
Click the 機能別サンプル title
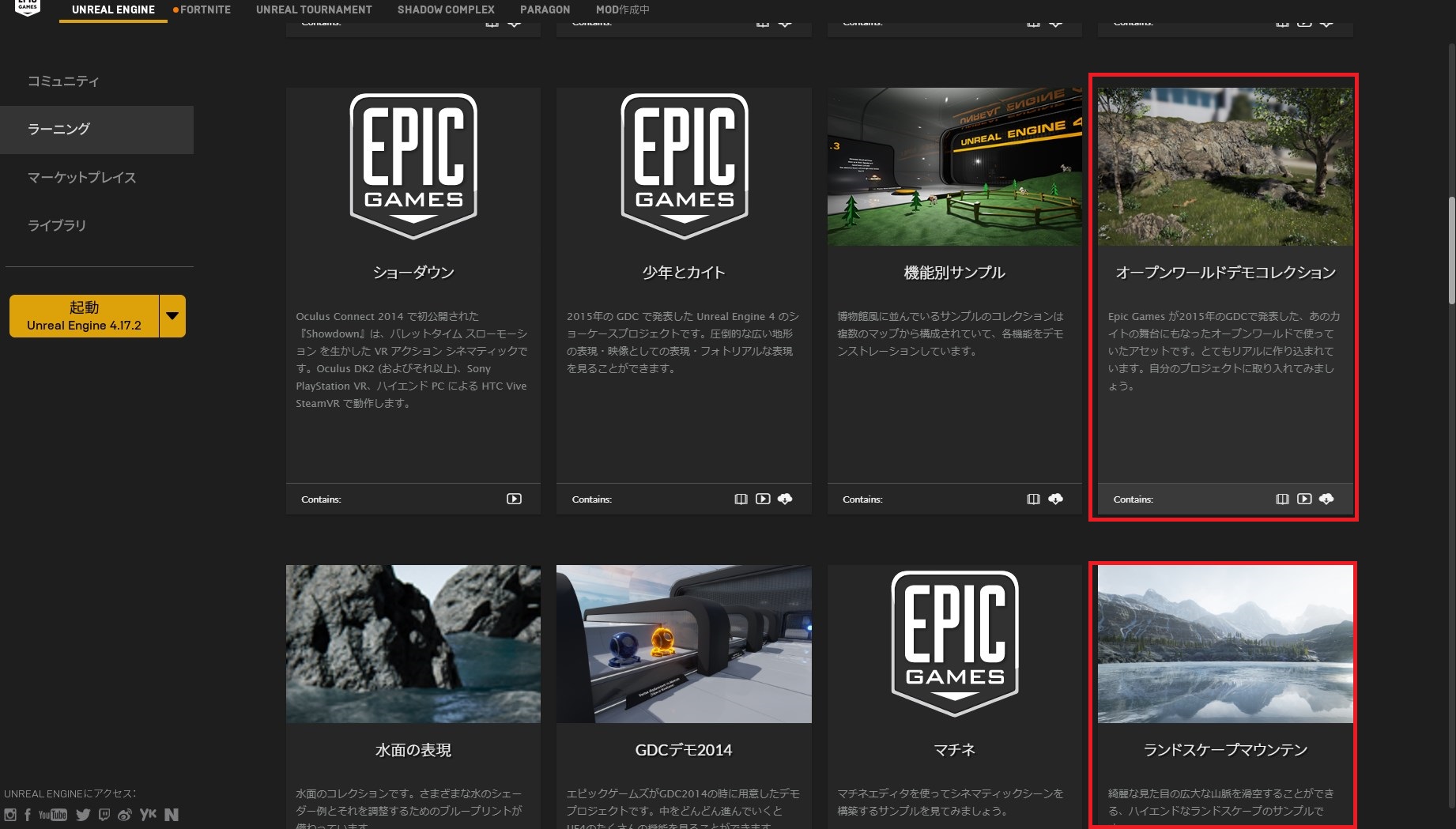click(x=955, y=273)
